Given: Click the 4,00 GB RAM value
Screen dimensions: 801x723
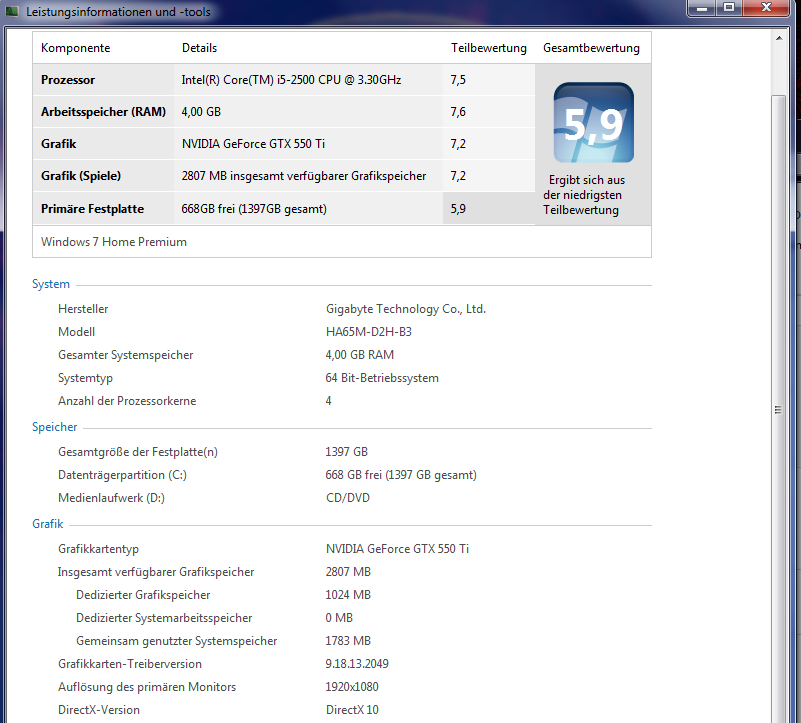Looking at the screenshot, I should (360, 355).
